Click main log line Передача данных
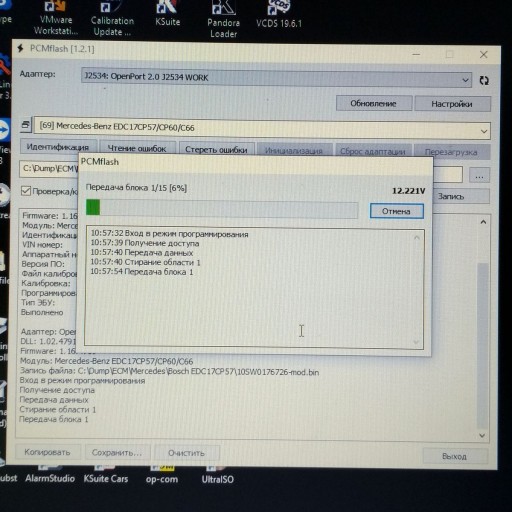 click(54, 400)
